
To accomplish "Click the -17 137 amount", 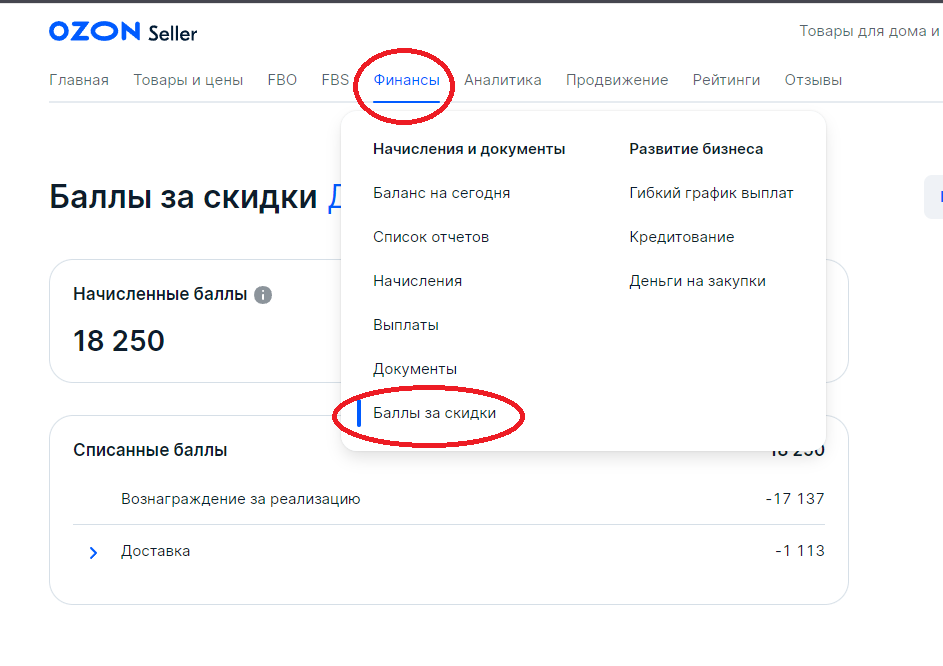I will coord(795,499).
